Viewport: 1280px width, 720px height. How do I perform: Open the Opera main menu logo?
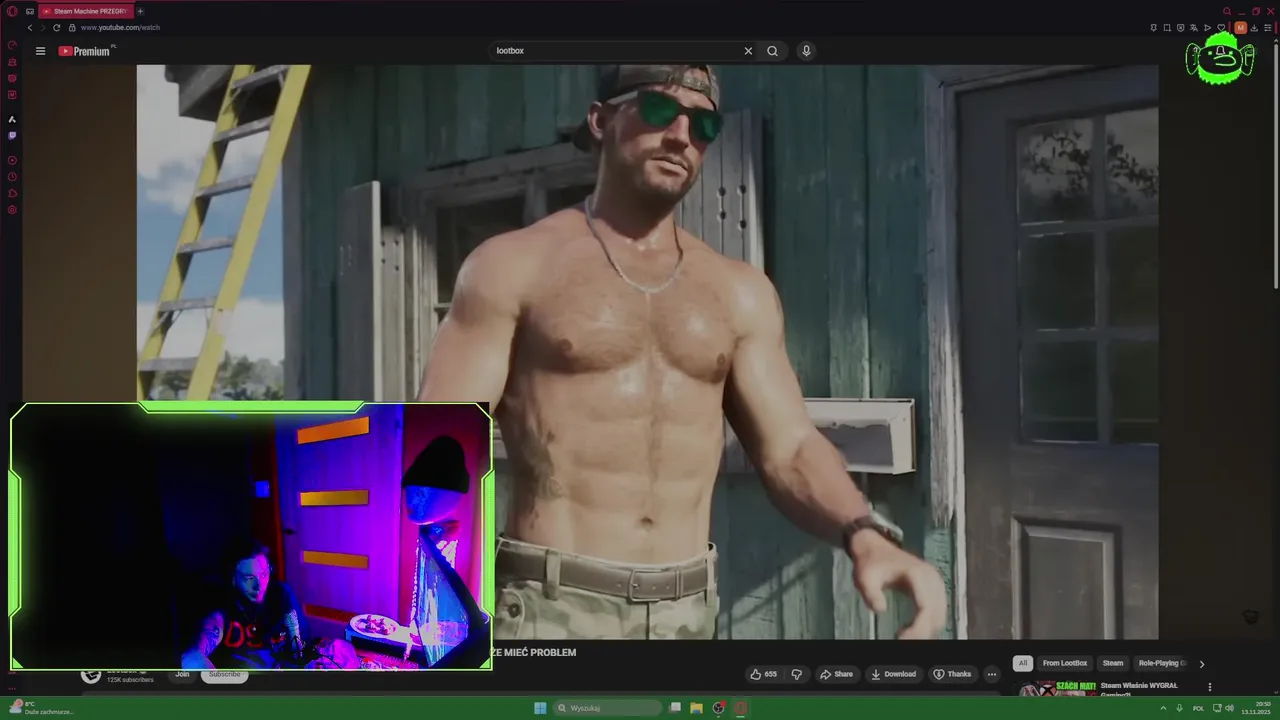pyautogui.click(x=12, y=11)
